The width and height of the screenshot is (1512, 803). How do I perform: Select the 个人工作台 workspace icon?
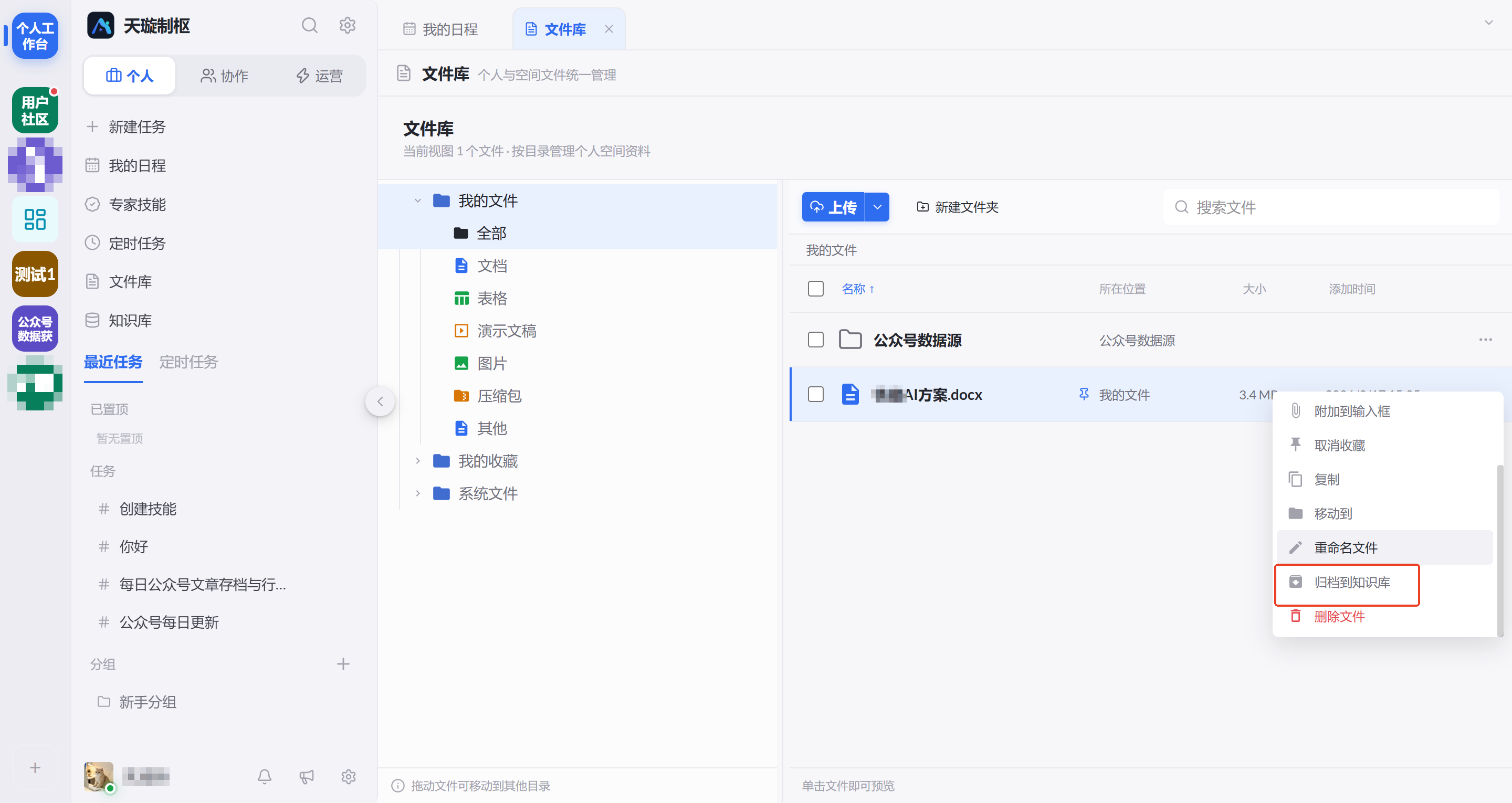click(35, 35)
